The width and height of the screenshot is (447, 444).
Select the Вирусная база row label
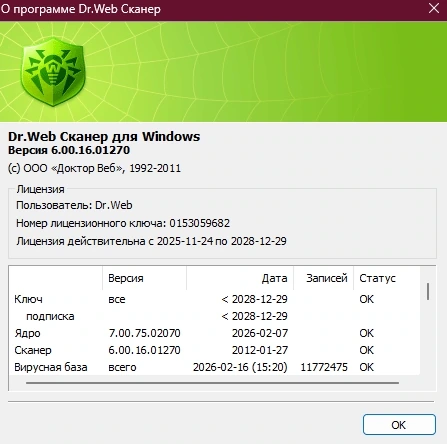pos(51,367)
